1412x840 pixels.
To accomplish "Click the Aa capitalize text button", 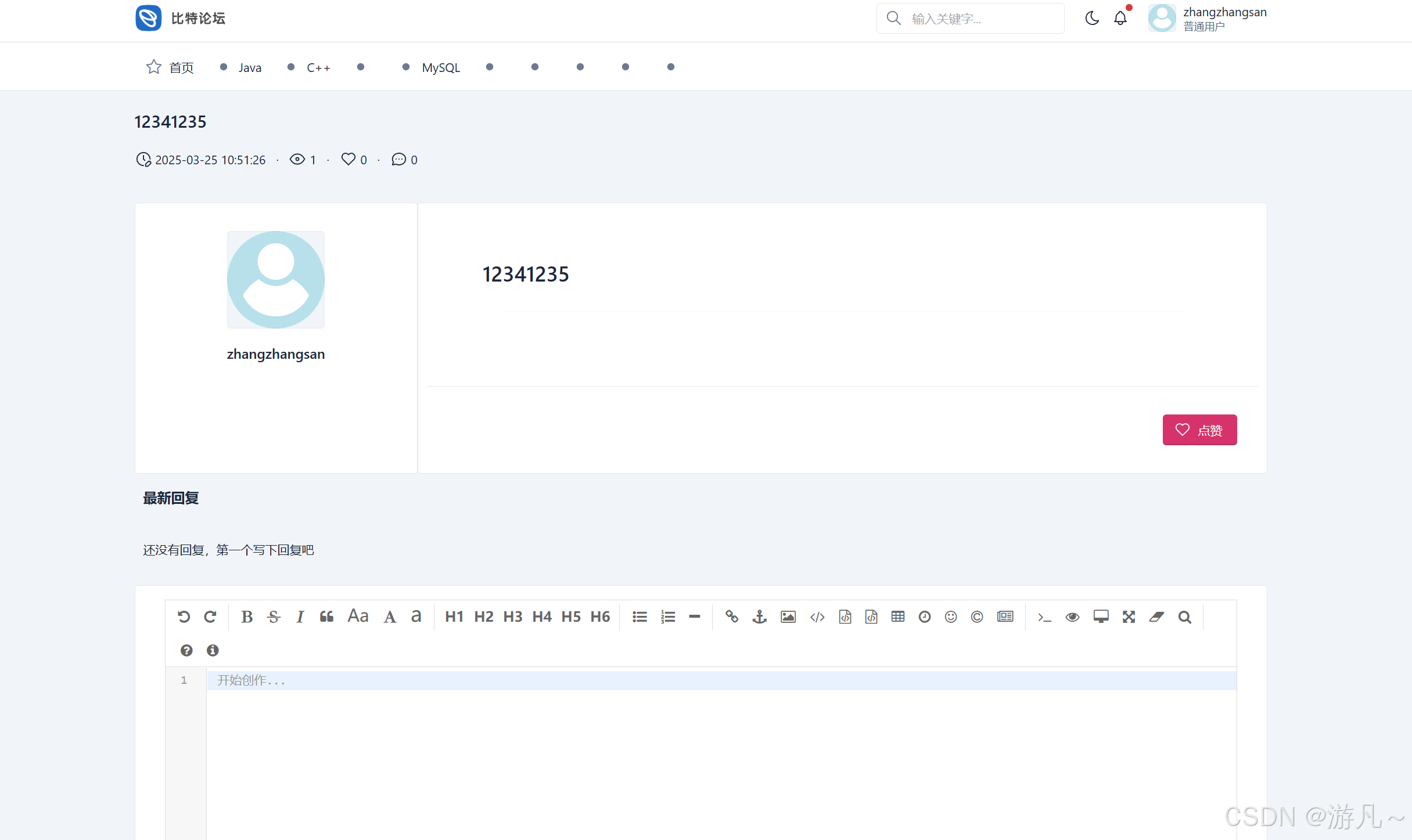I will (358, 617).
